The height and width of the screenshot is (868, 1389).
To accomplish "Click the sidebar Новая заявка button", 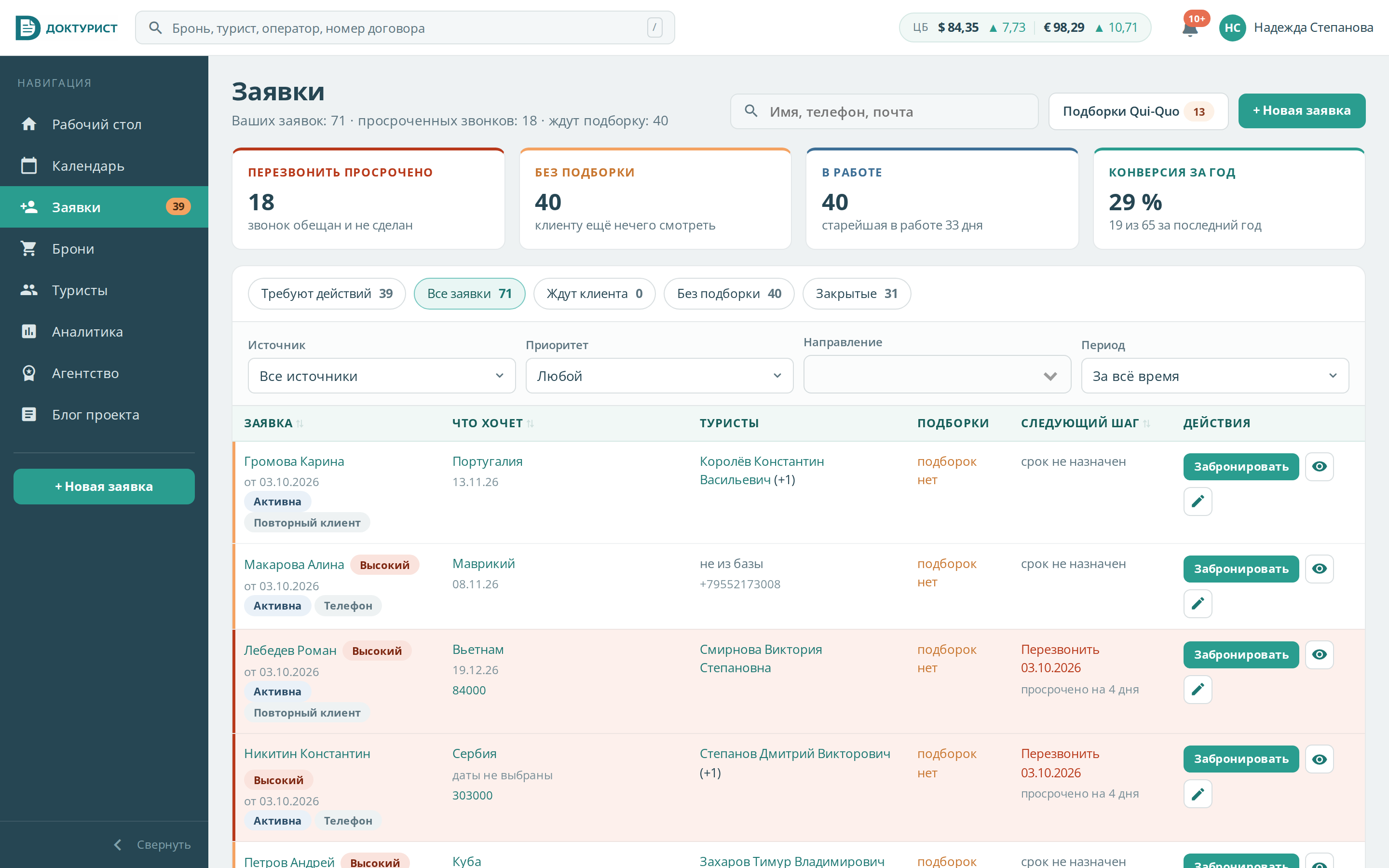I will (104, 486).
